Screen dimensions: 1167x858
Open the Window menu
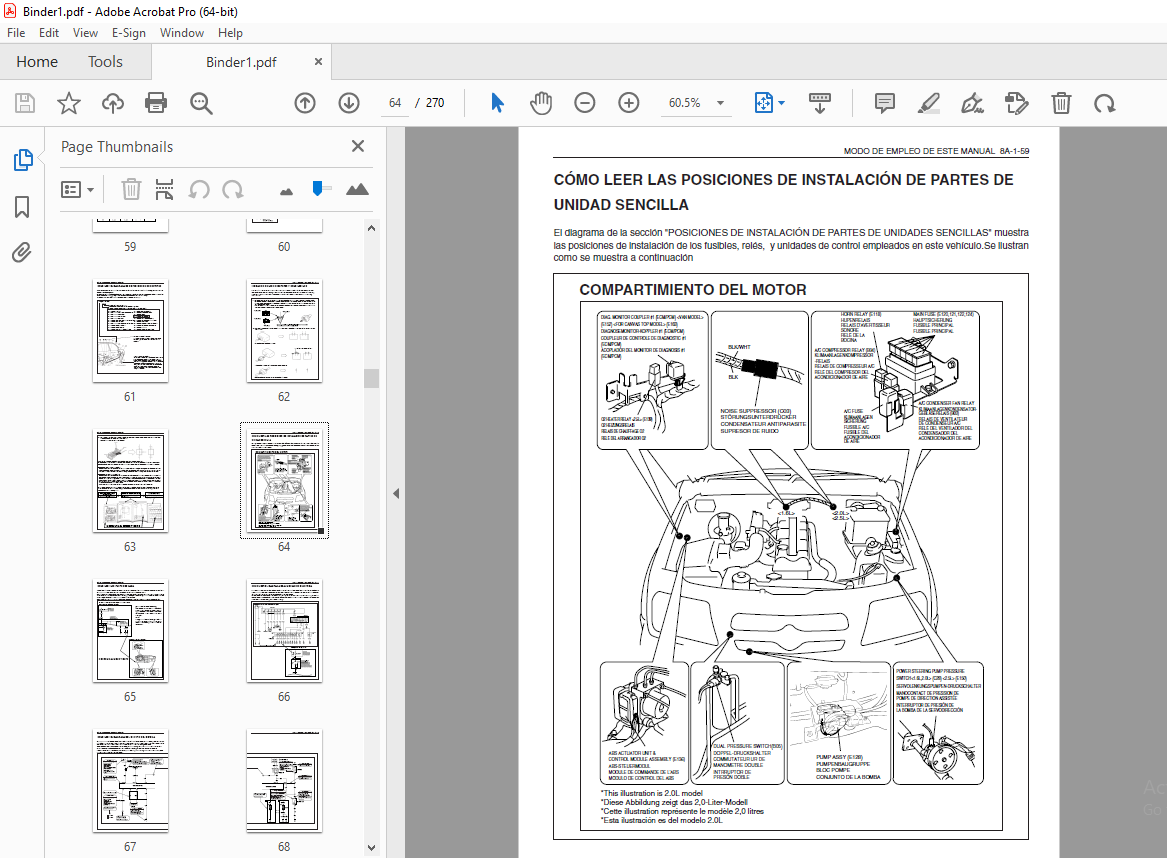[182, 33]
